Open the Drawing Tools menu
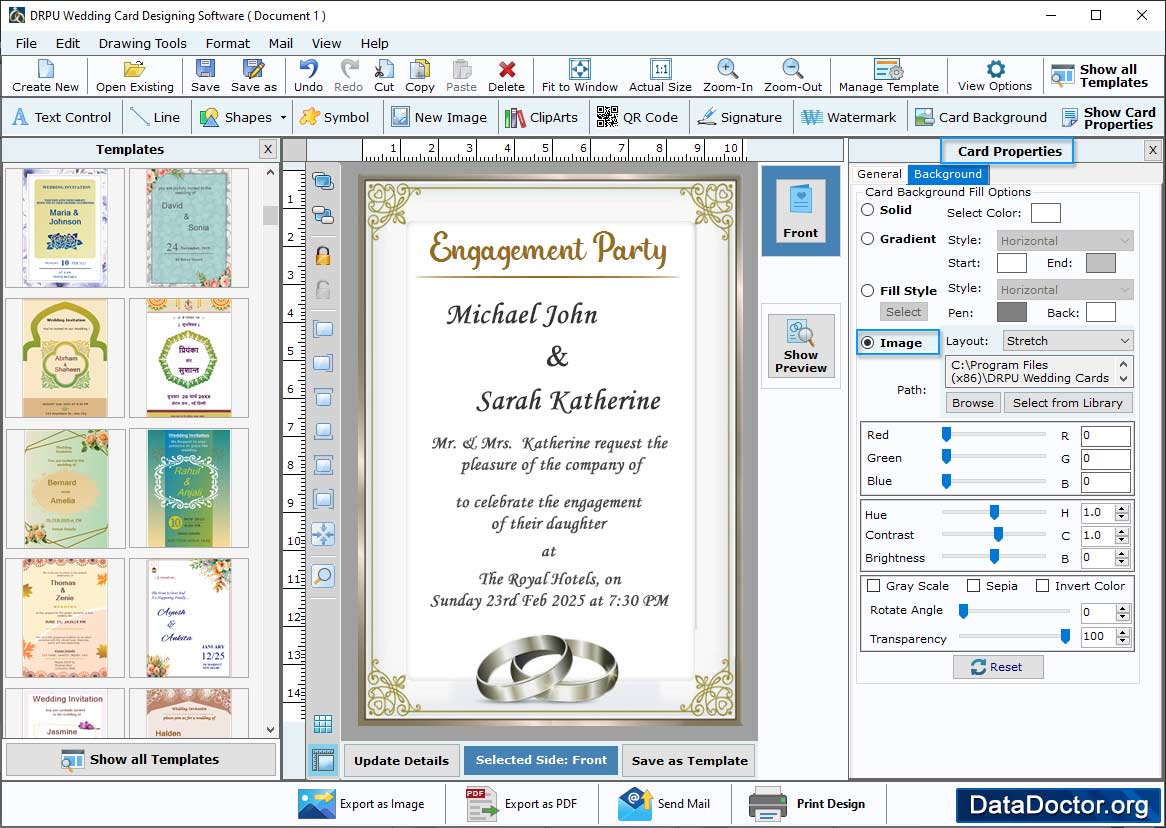The width and height of the screenshot is (1166, 828). click(143, 43)
